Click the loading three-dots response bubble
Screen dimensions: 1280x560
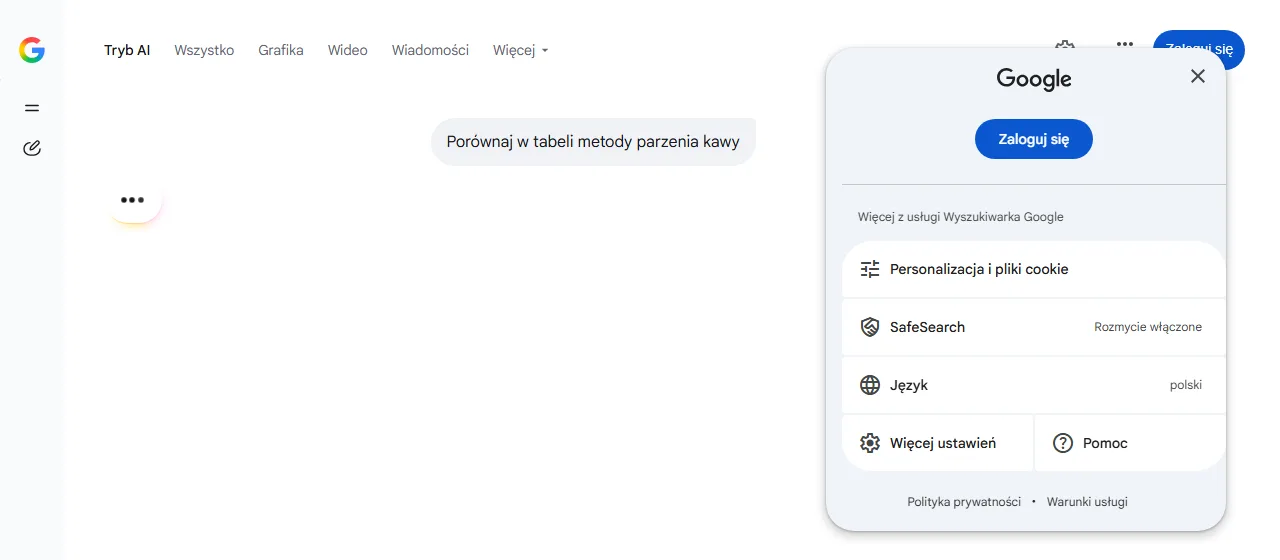point(133,200)
